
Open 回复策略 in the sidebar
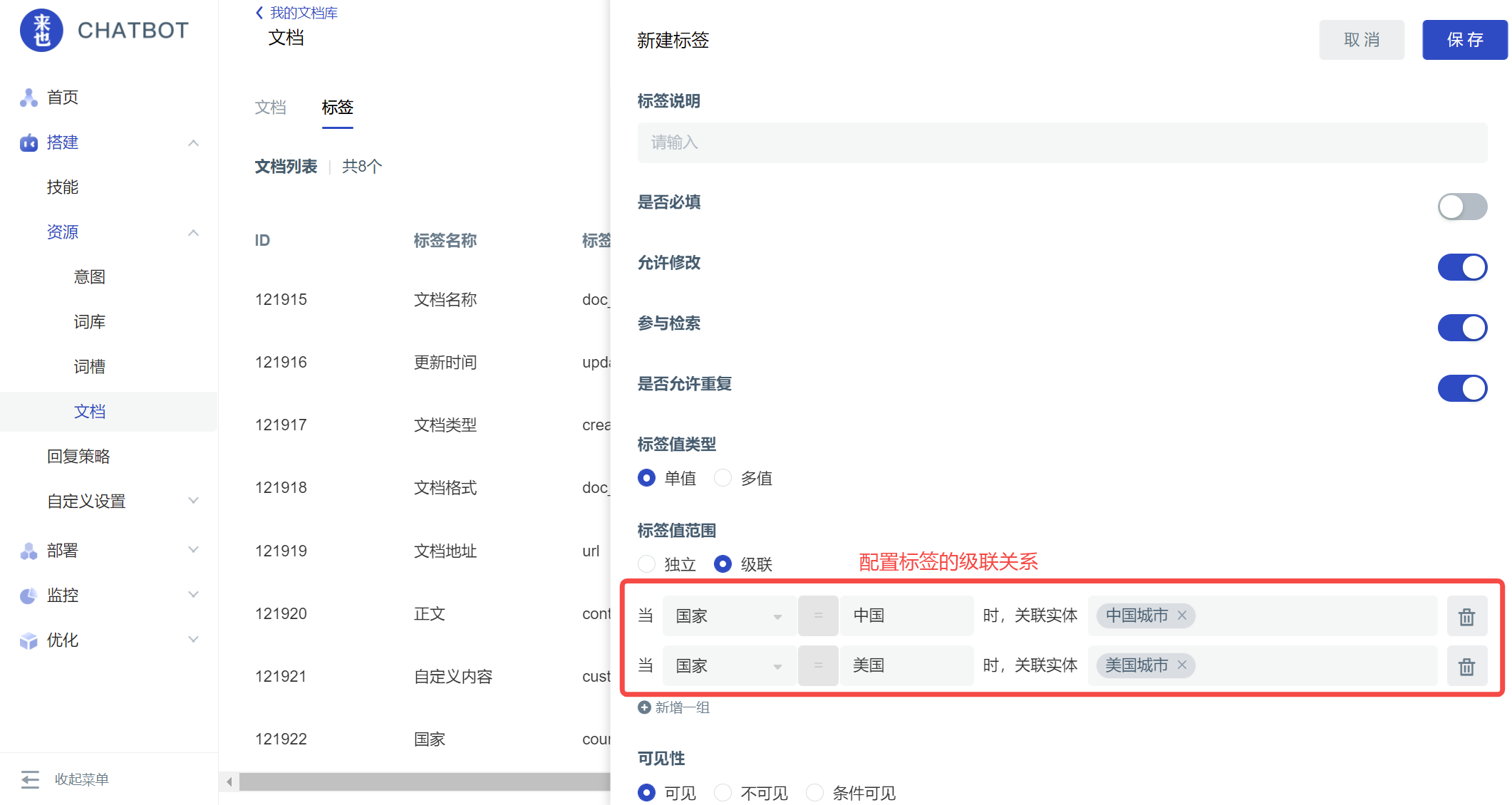pyautogui.click(x=78, y=457)
